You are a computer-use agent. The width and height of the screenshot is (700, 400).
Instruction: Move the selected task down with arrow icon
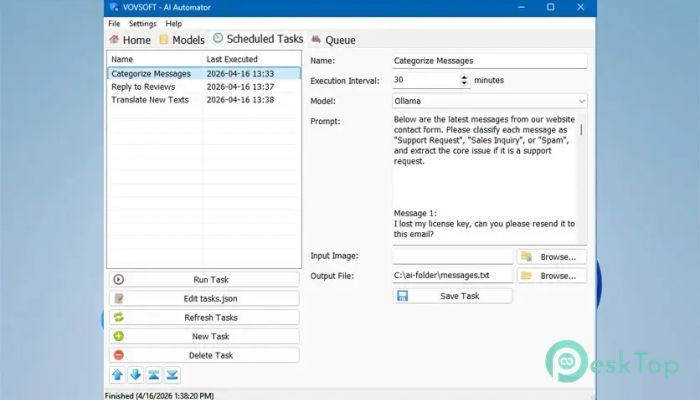tap(136, 375)
